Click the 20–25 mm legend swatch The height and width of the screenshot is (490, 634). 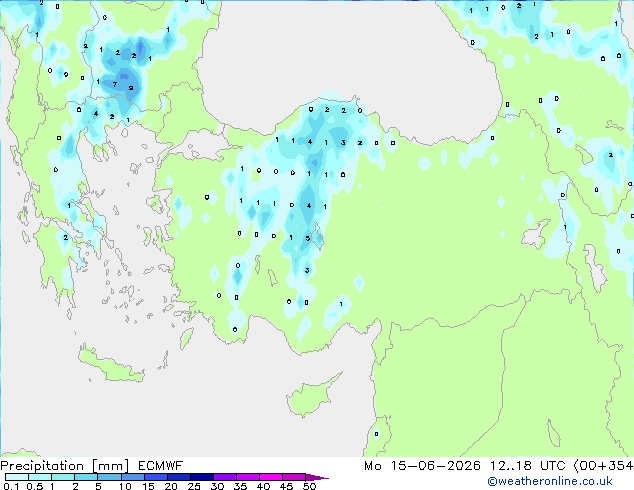(179, 477)
